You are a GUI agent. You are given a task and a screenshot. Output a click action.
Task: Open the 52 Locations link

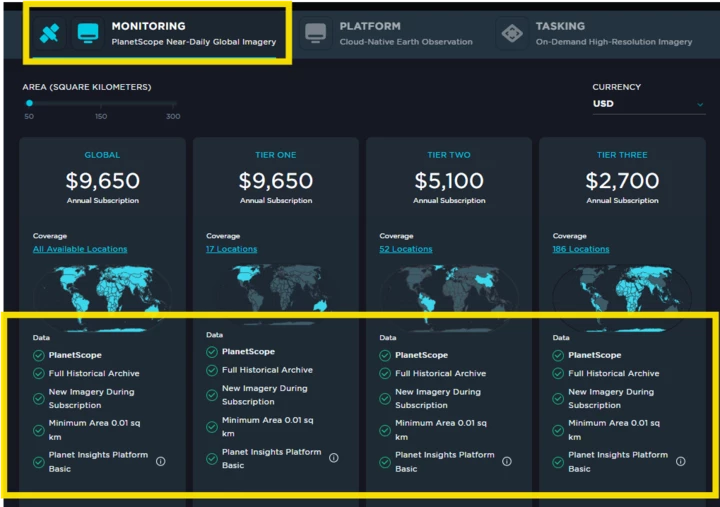coord(406,249)
